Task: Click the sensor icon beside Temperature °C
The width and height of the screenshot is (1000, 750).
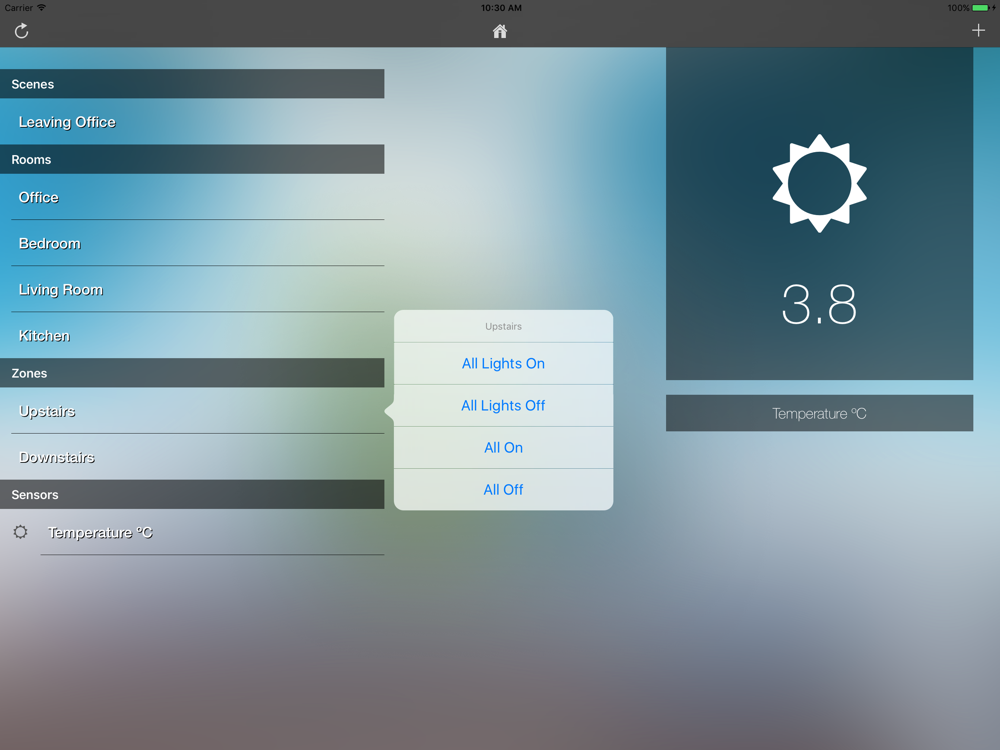Action: pyautogui.click(x=20, y=532)
